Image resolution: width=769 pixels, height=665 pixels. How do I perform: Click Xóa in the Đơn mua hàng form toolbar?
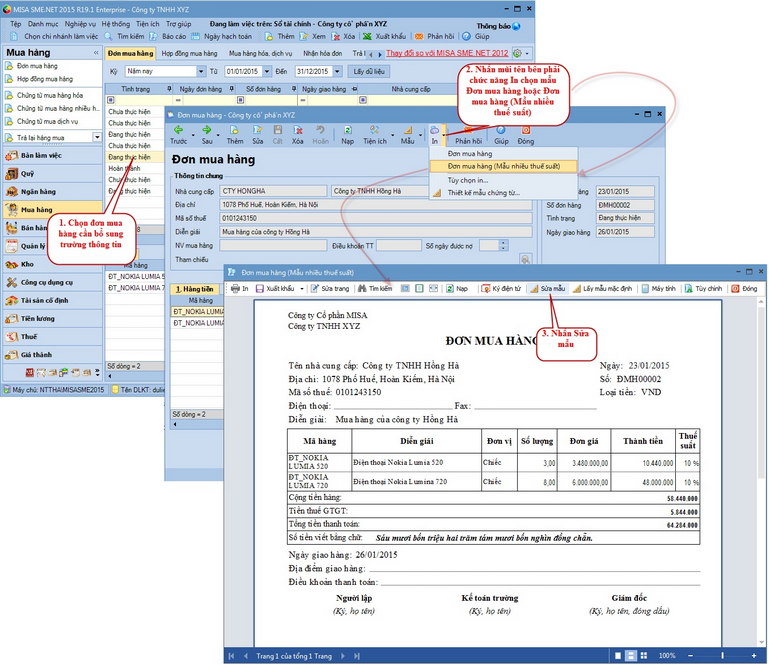tap(298, 134)
